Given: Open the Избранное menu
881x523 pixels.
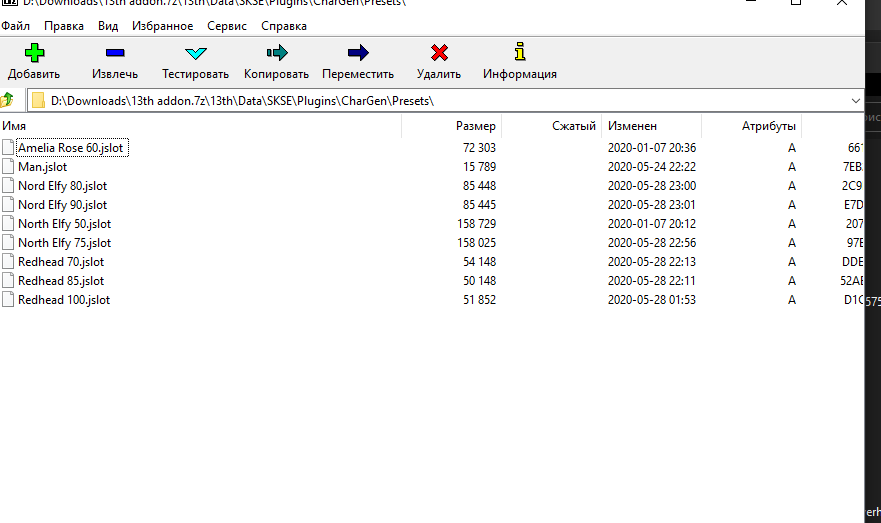Looking at the screenshot, I should click(162, 26).
